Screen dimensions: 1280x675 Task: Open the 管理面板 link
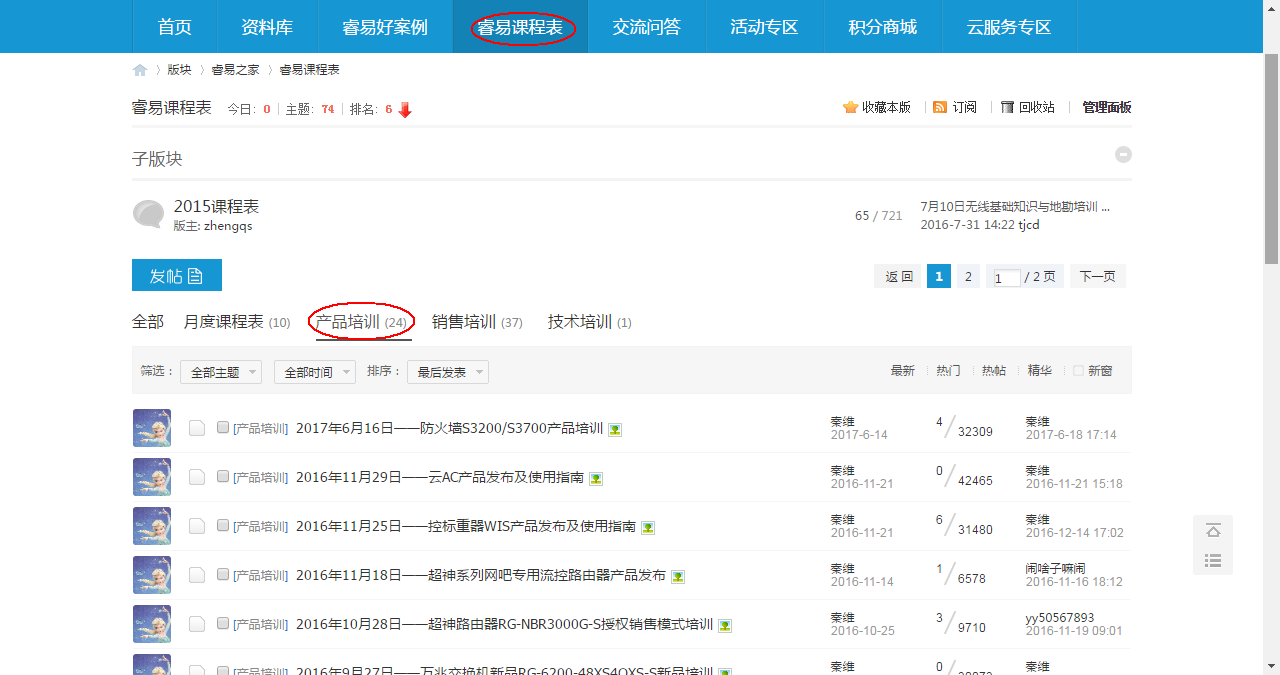[x=1107, y=107]
